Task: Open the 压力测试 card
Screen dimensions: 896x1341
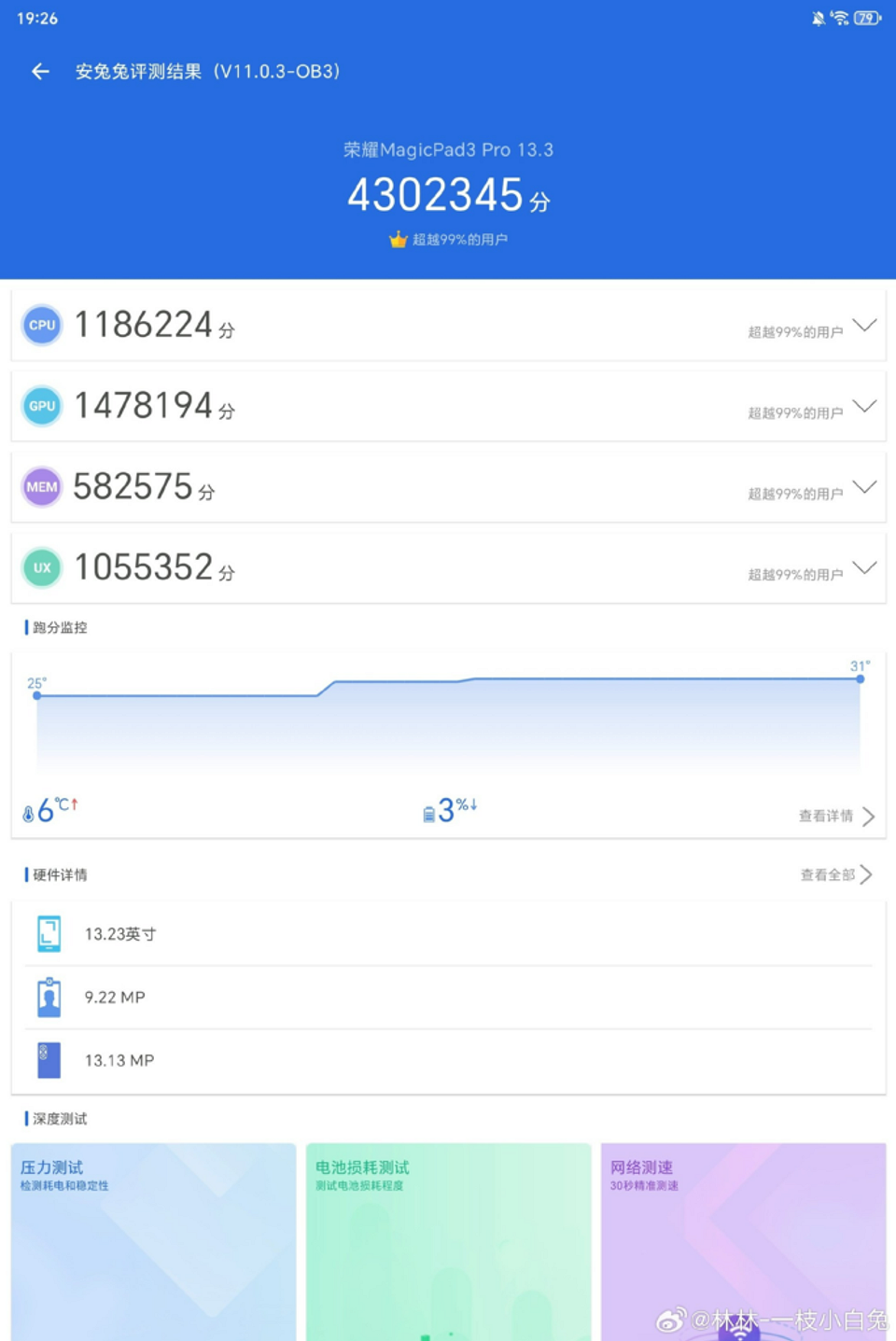Action: tap(154, 1241)
